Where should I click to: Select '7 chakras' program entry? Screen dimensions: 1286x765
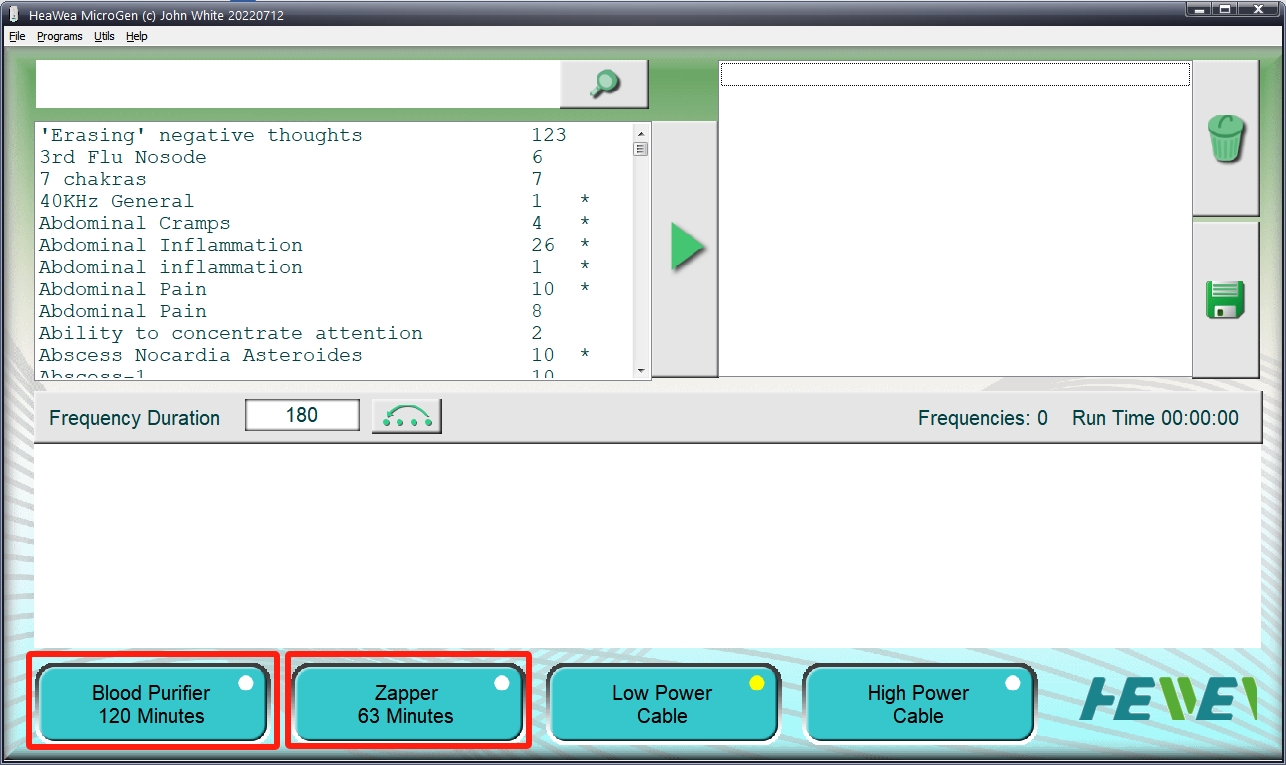coord(93,179)
